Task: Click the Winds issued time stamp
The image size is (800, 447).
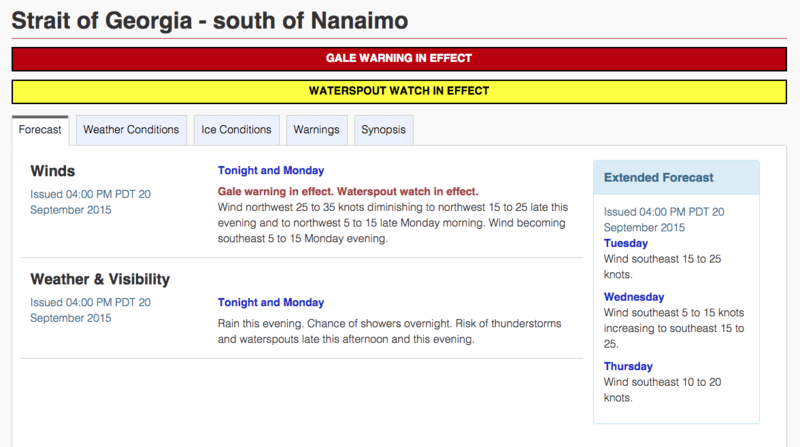Action: pyautogui.click(x=90, y=202)
